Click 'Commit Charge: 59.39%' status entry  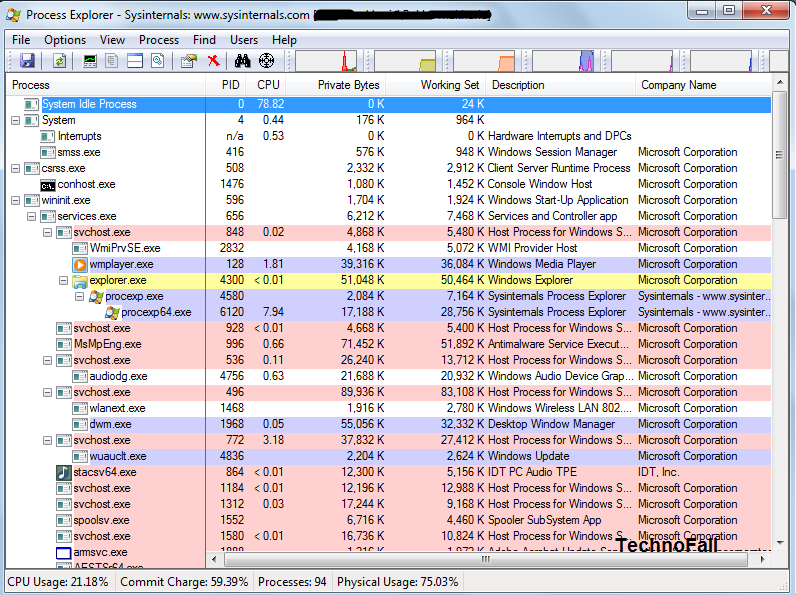point(184,582)
